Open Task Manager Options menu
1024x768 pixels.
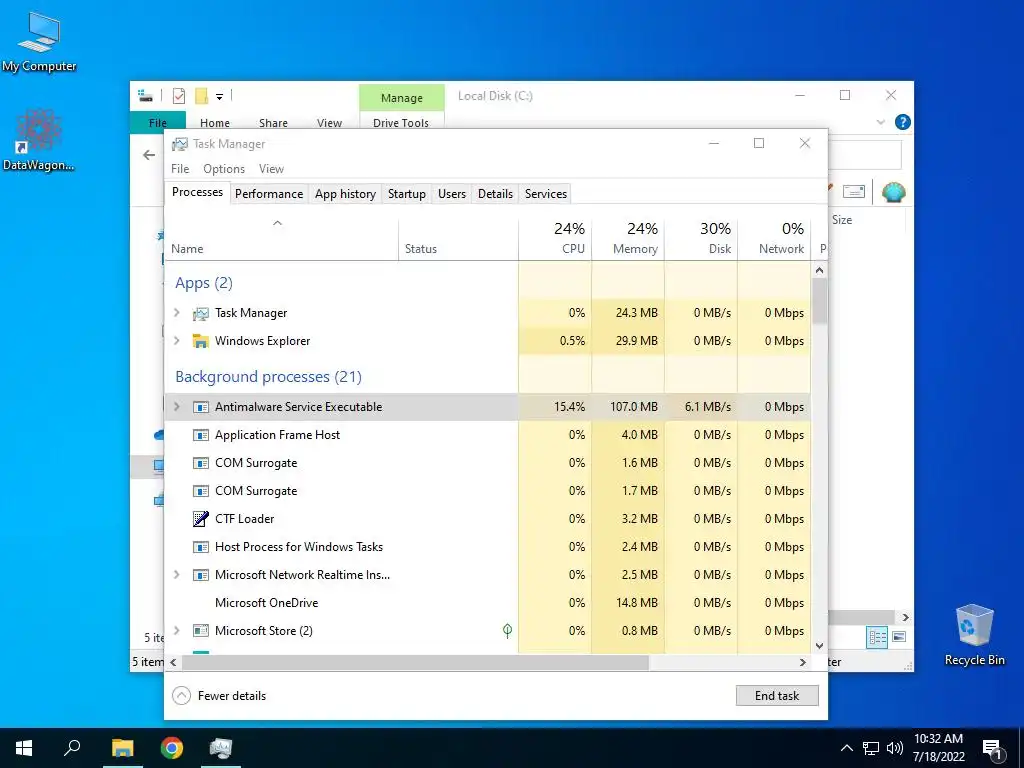pyautogui.click(x=224, y=169)
